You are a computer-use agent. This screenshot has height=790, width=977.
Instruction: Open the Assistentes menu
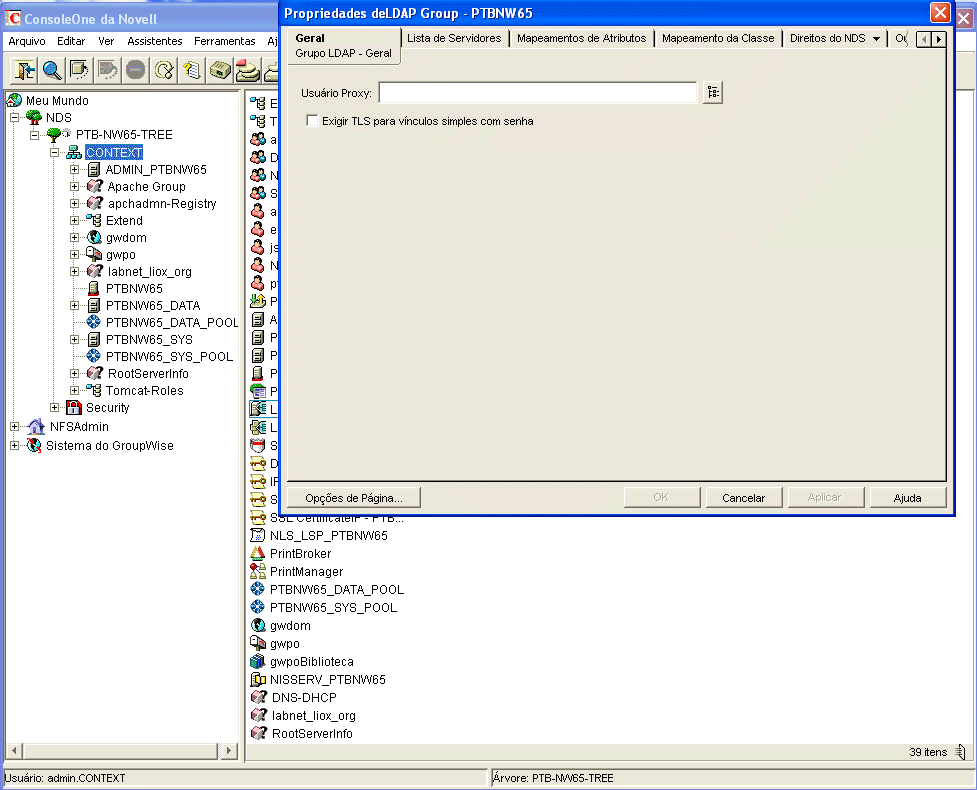tap(155, 41)
